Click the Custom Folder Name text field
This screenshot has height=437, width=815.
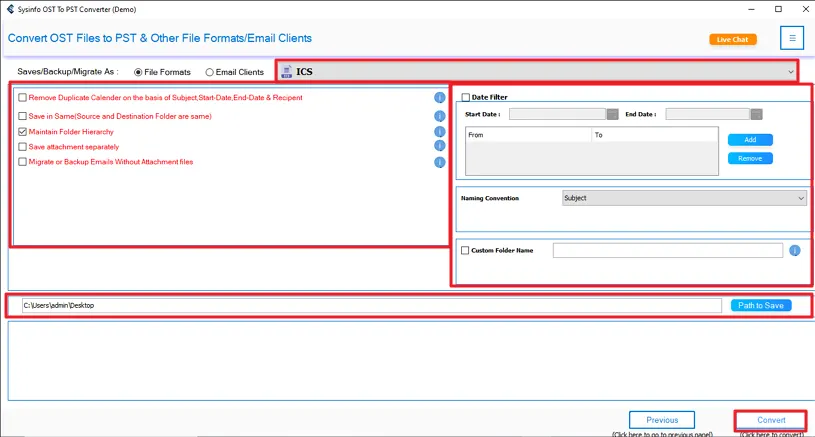point(668,250)
